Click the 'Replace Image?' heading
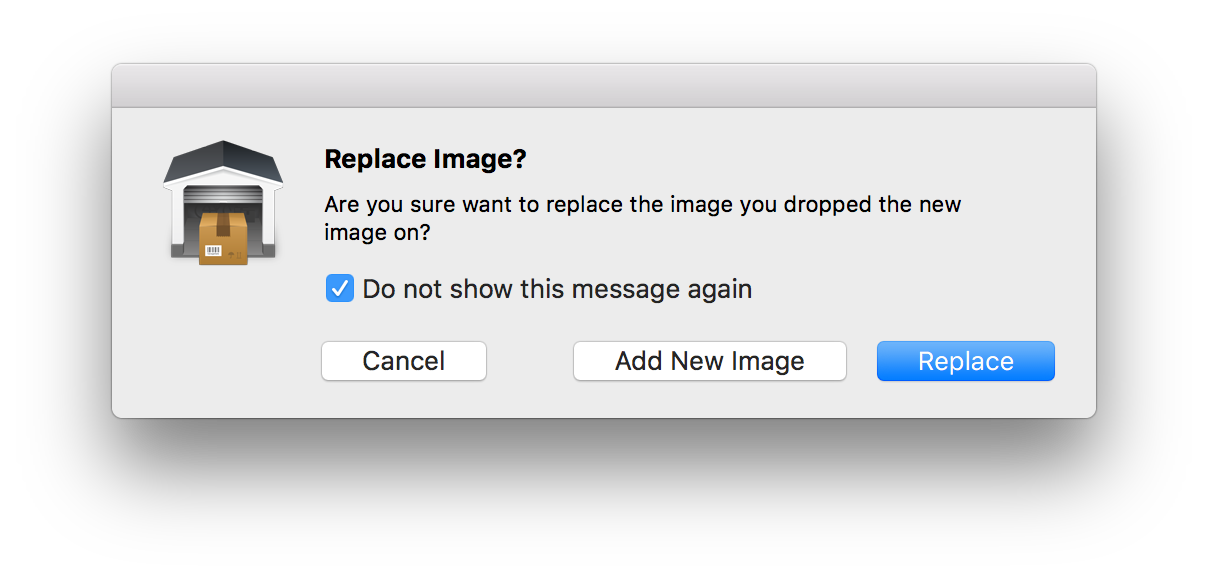This screenshot has height=578, width=1208. pyautogui.click(x=426, y=159)
